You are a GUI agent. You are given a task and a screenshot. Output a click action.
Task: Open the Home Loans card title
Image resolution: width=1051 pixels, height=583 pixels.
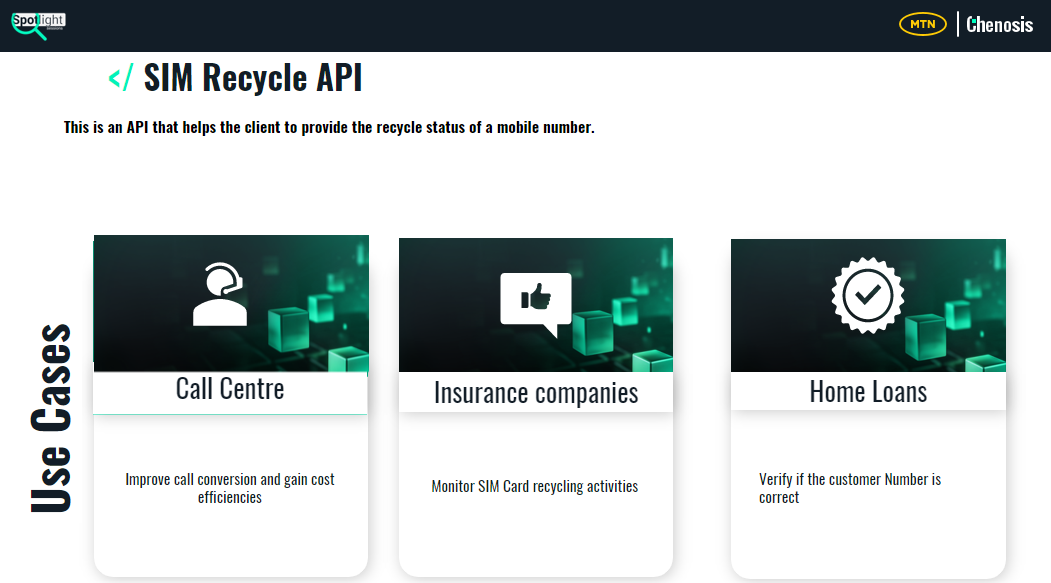point(868,391)
